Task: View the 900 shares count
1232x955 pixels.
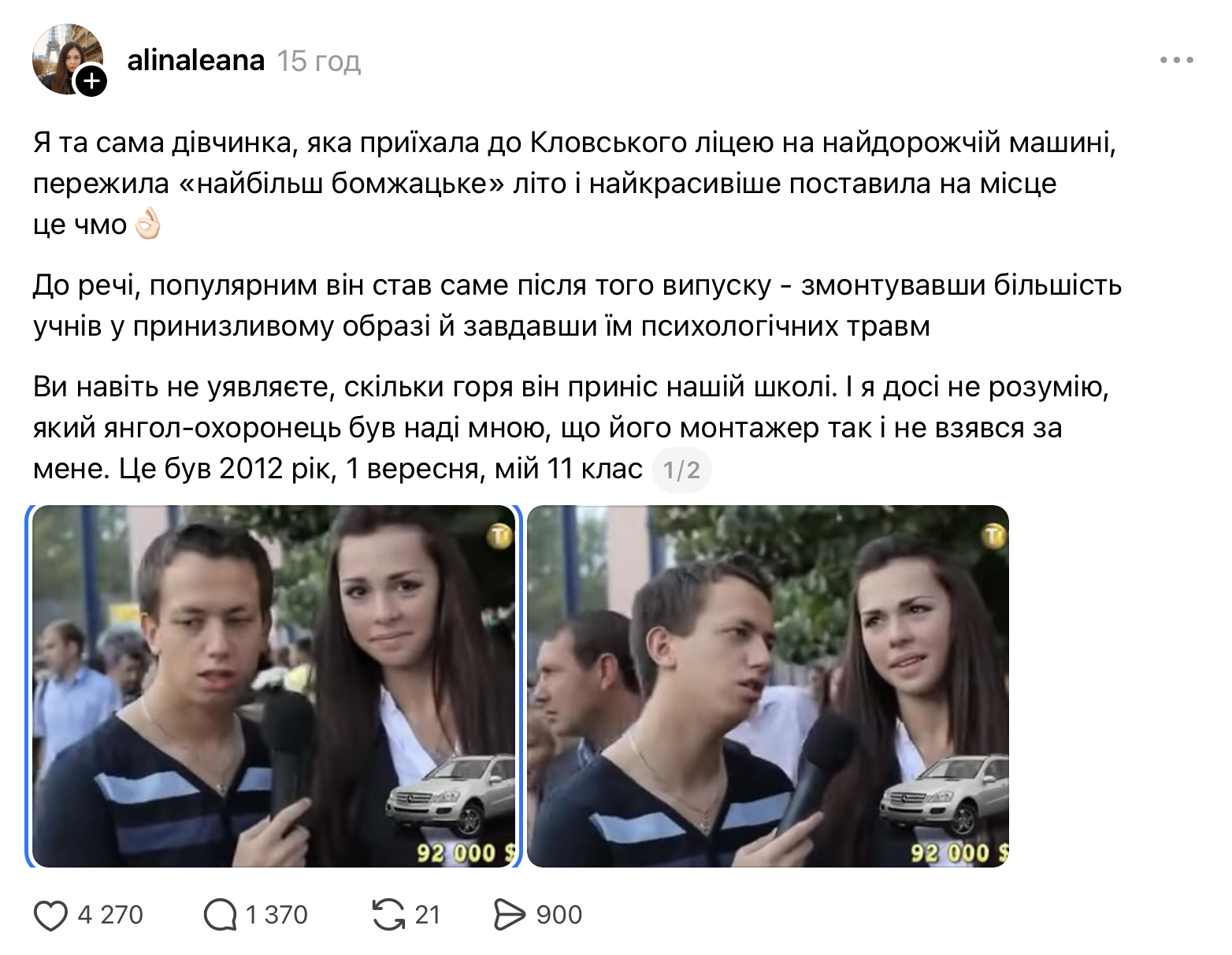Action: pyautogui.click(x=559, y=915)
